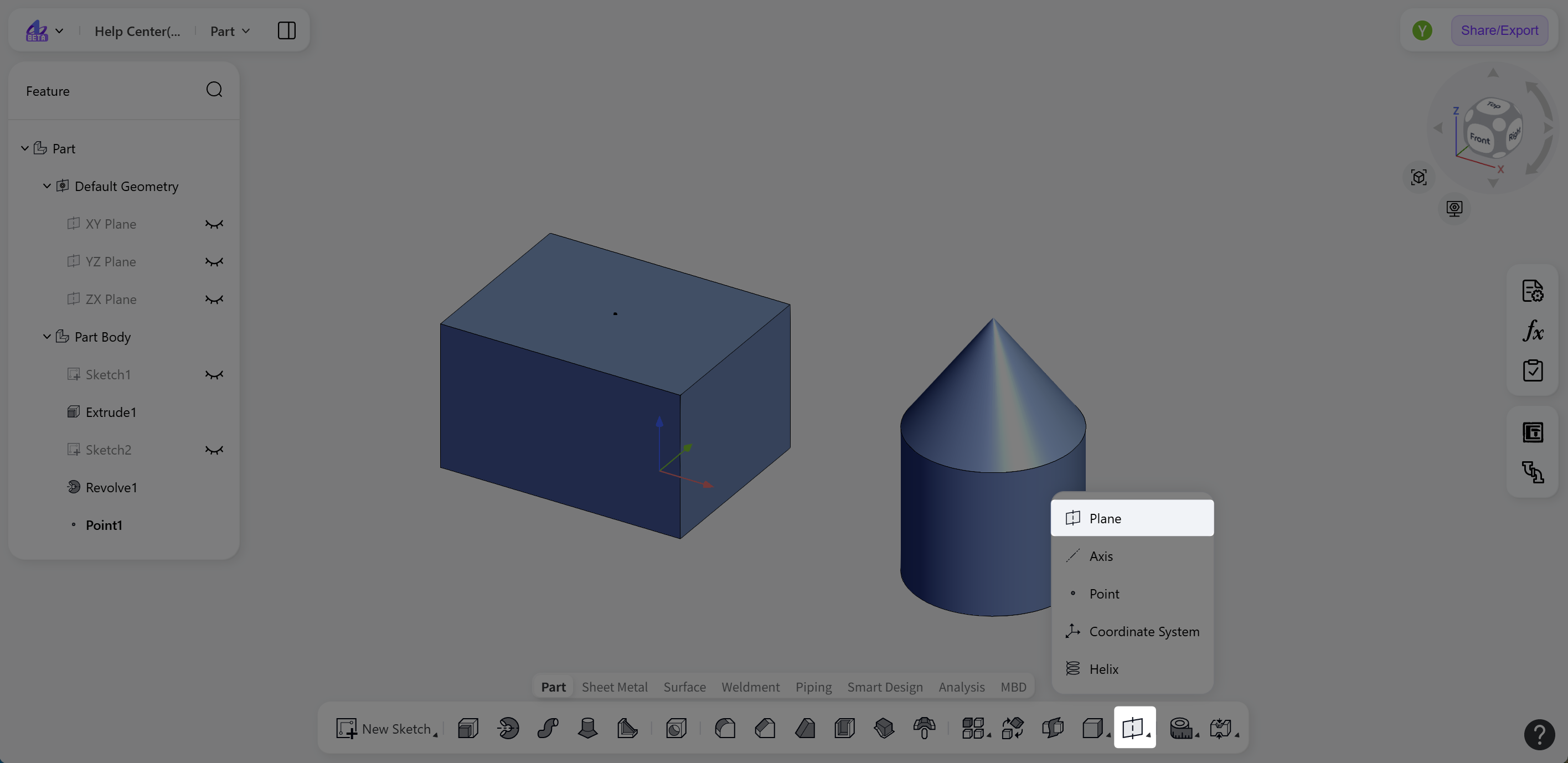1568x763 pixels.
Task: Open the fx variables panel
Action: point(1533,331)
